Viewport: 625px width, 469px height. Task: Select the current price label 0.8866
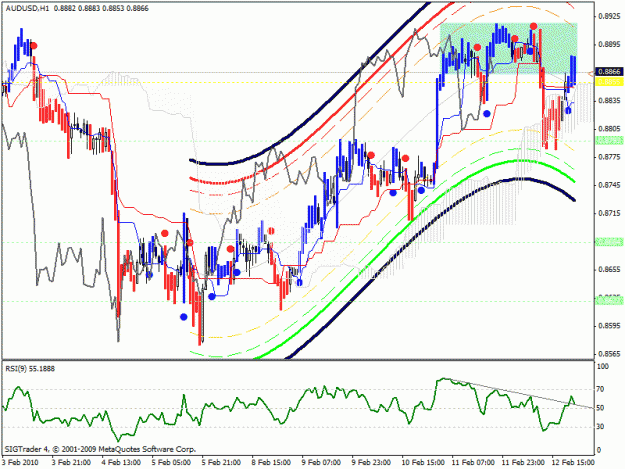[x=609, y=72]
